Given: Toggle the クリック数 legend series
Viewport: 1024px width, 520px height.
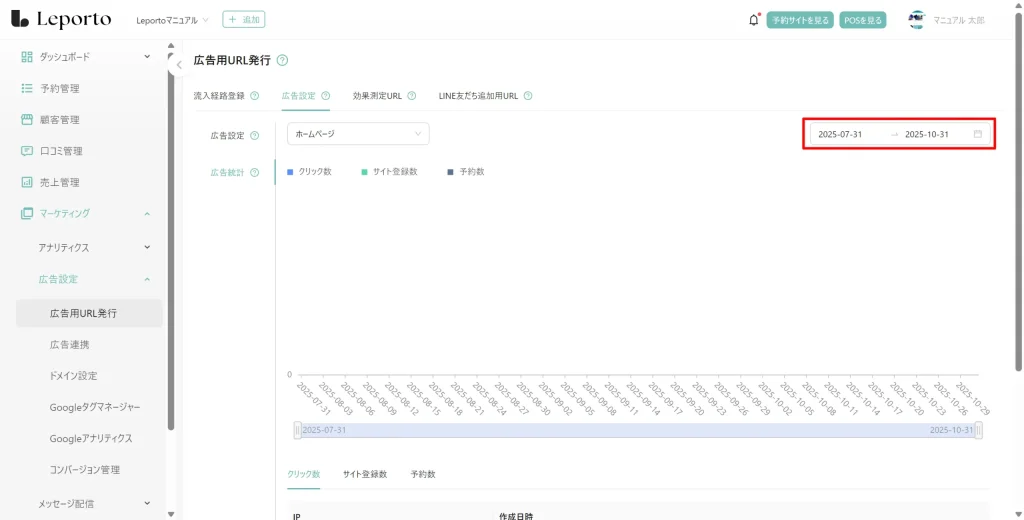Looking at the screenshot, I should pos(309,172).
